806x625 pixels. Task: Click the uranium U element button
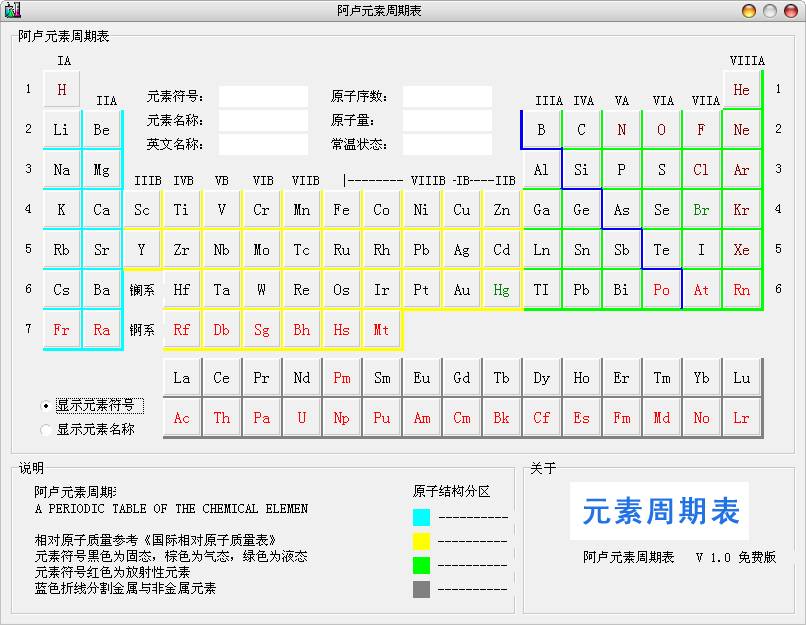tap(301, 418)
